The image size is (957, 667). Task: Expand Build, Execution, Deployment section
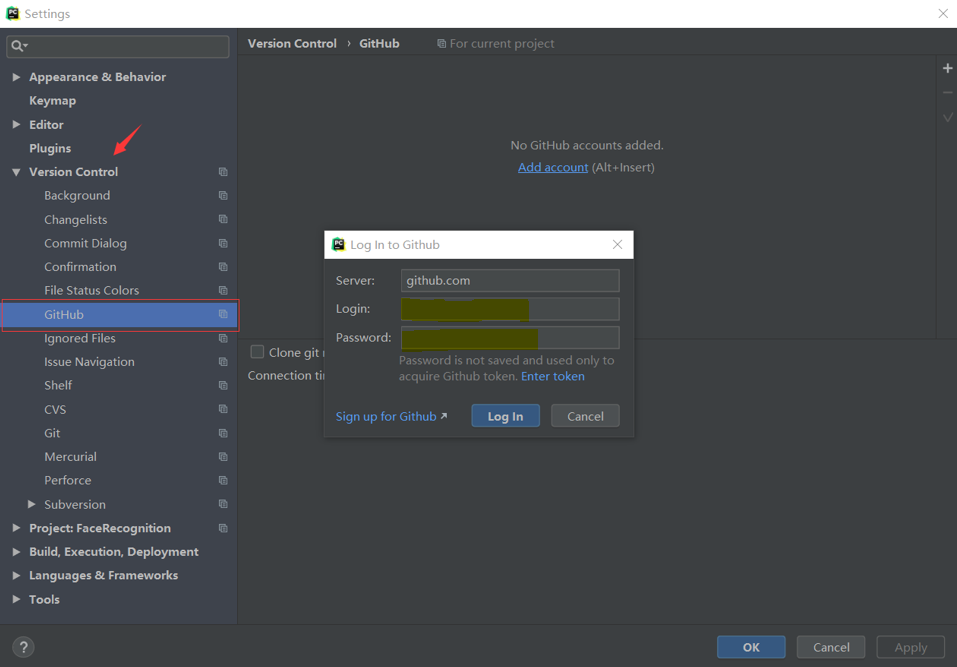(16, 552)
